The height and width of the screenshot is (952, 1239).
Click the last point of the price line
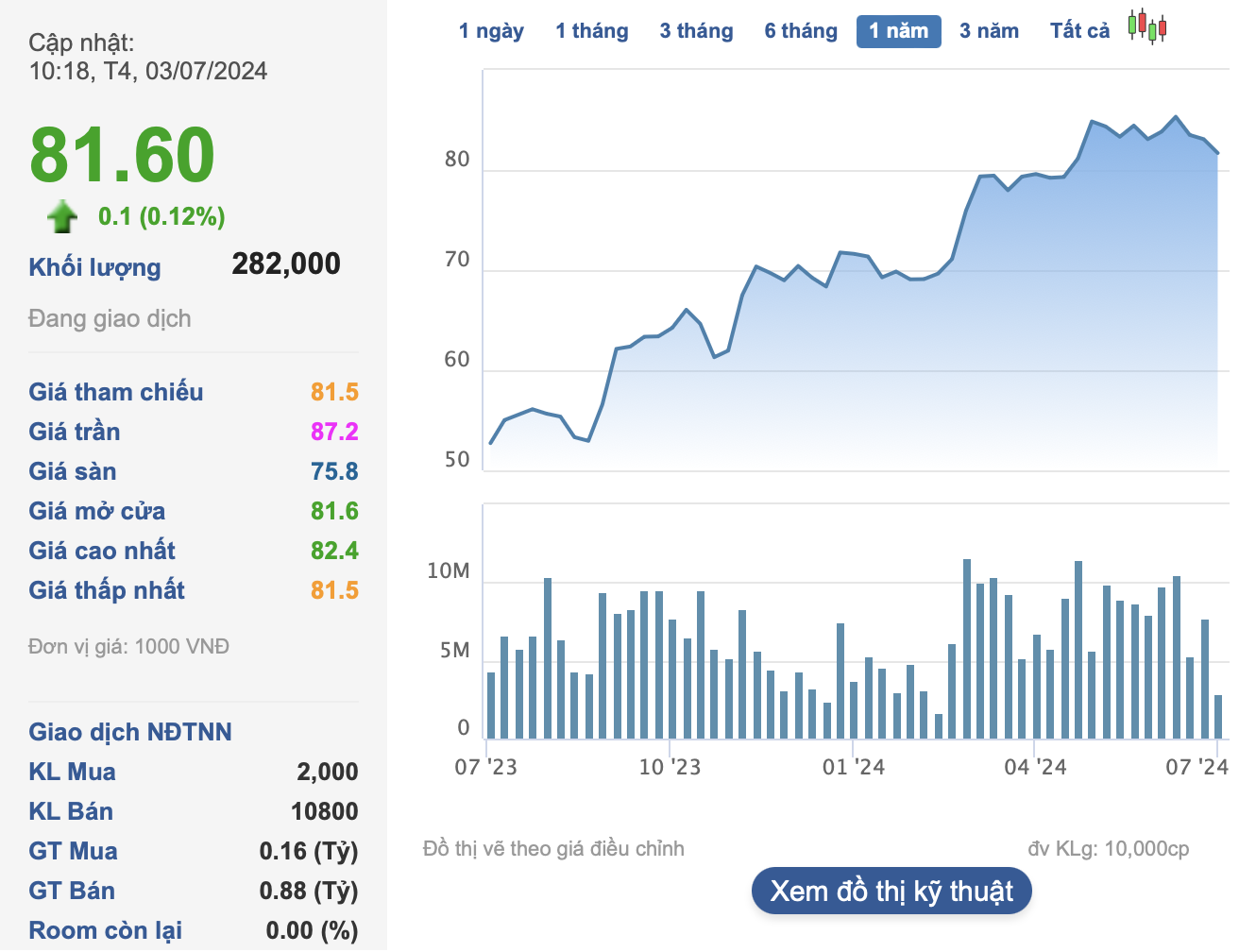point(1218,153)
